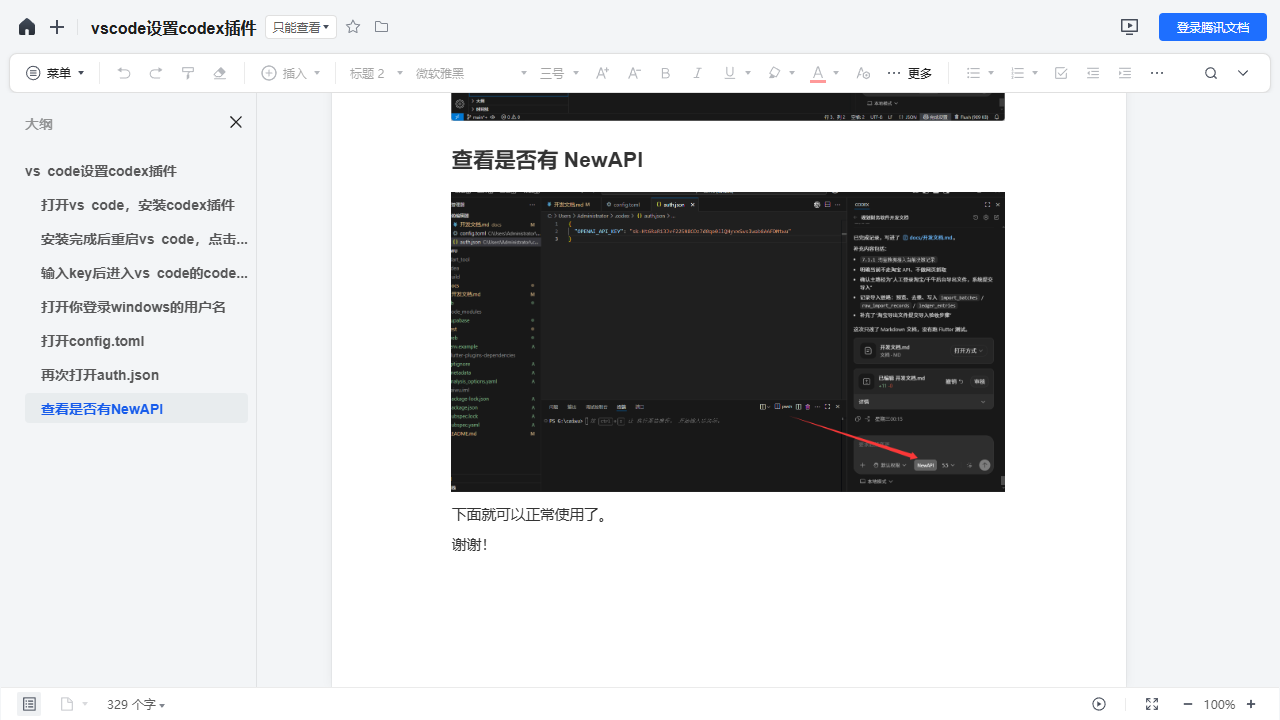Expand numbered list style arrow
1280x720 pixels.
1036,73
